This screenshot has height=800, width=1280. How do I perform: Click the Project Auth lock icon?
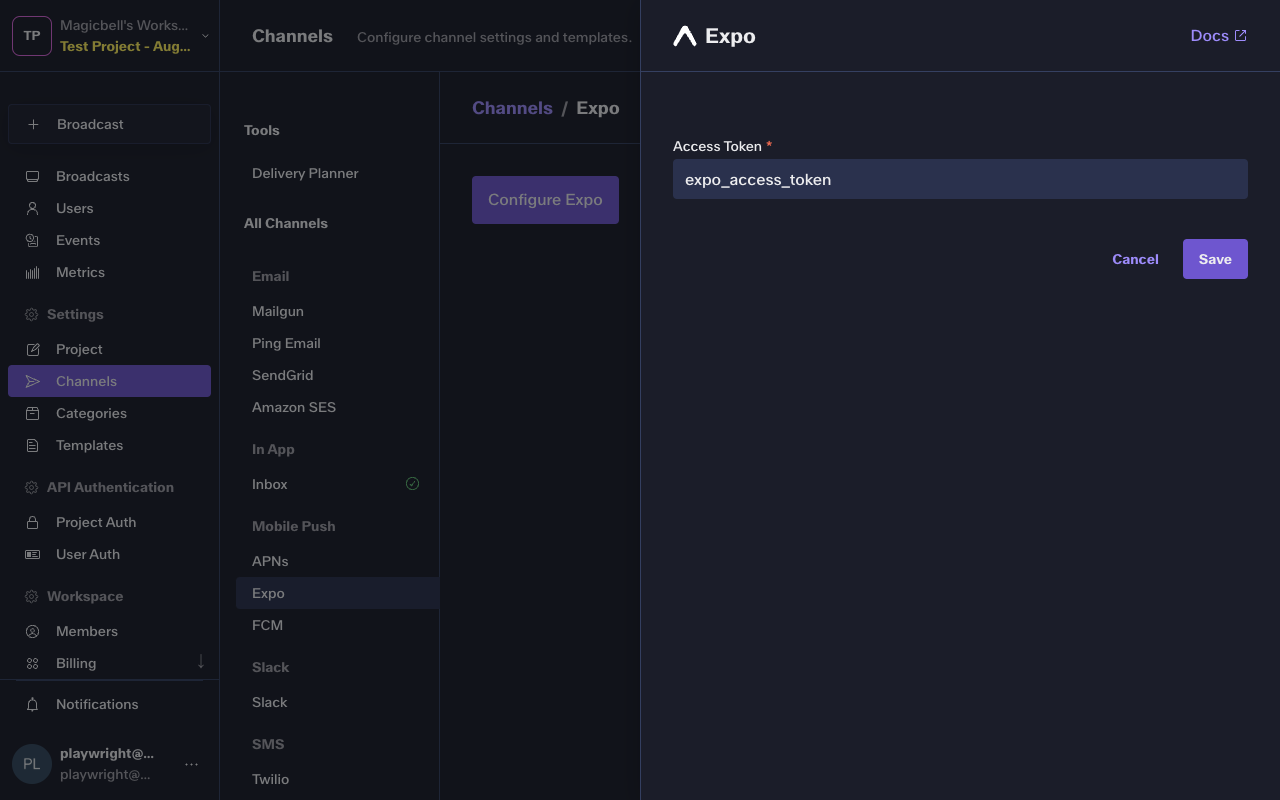tap(32, 522)
